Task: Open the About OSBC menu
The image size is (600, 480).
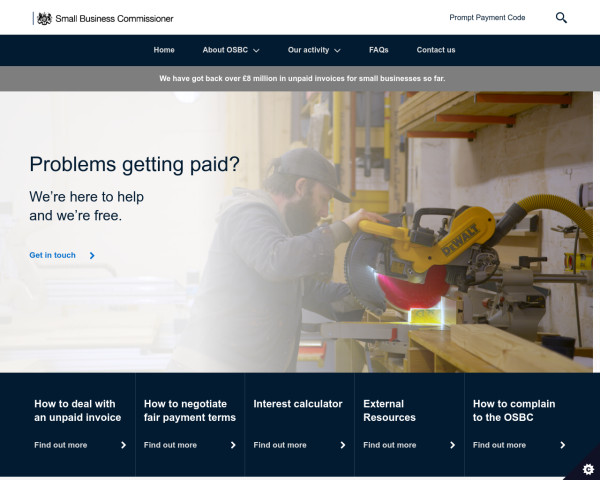Action: pos(225,50)
